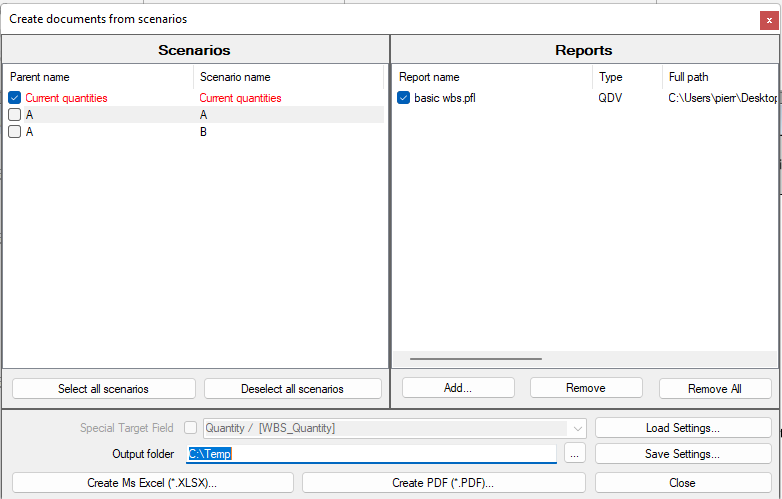Click the Output folder path field
Image resolution: width=782 pixels, height=499 pixels.
coord(371,454)
